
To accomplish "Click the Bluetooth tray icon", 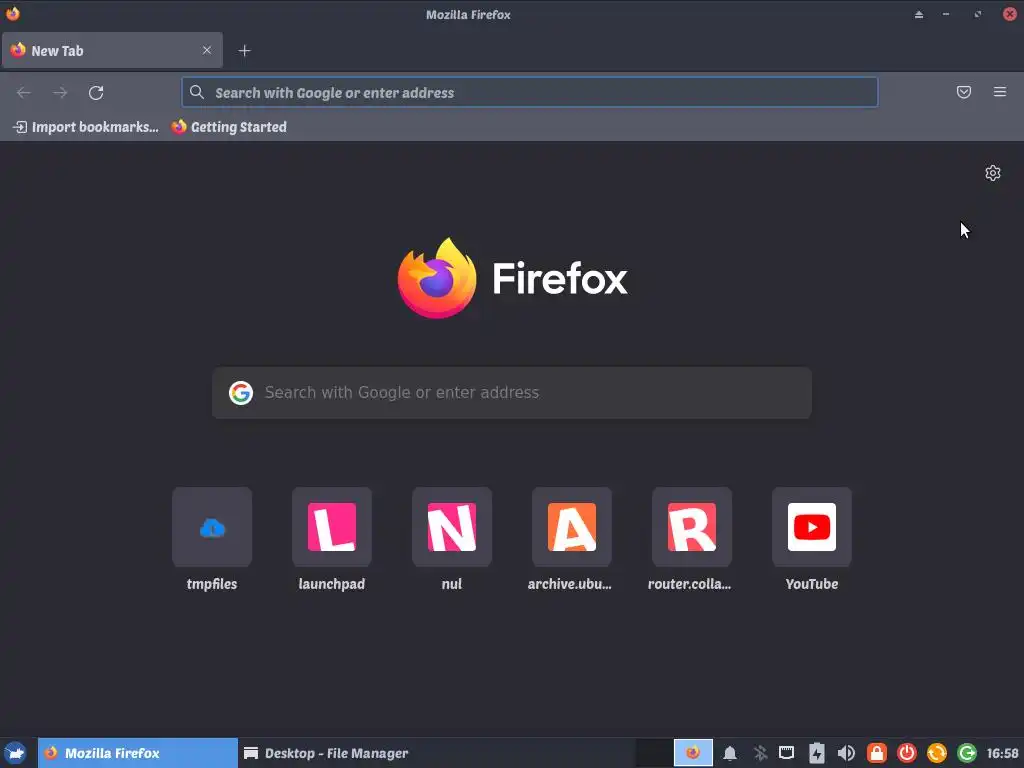I will point(760,753).
